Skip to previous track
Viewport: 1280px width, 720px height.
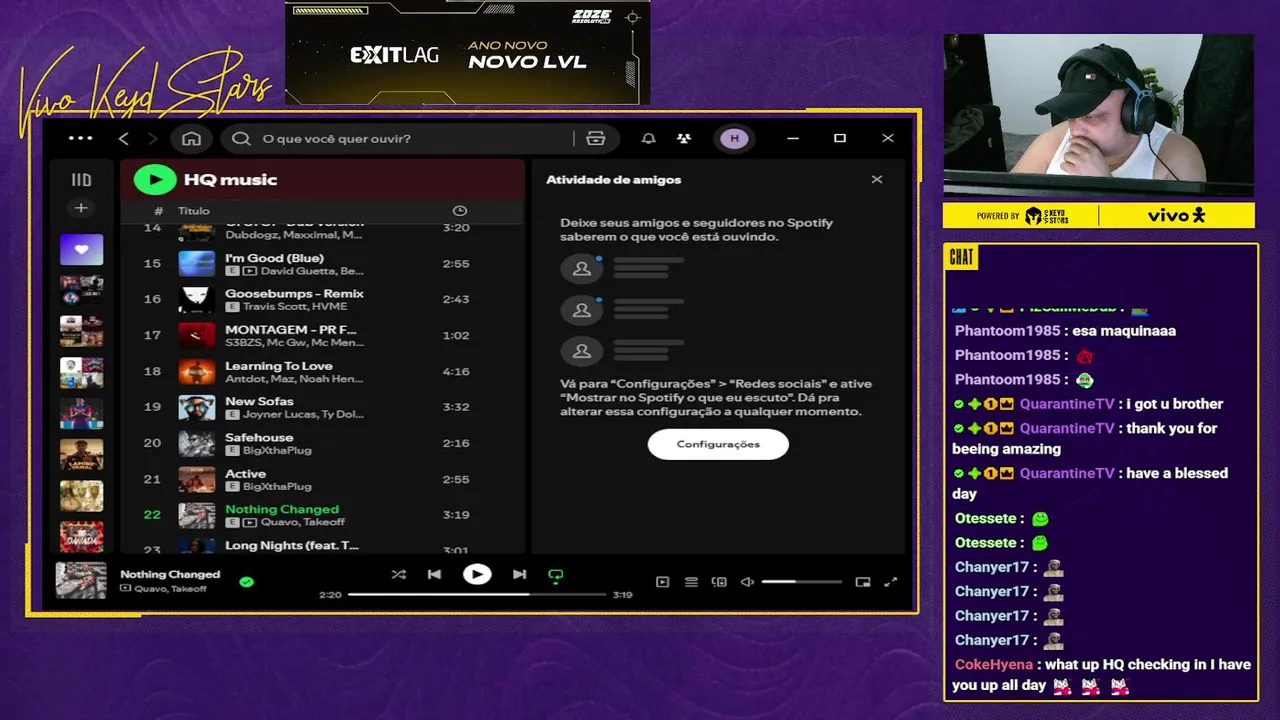pos(434,575)
